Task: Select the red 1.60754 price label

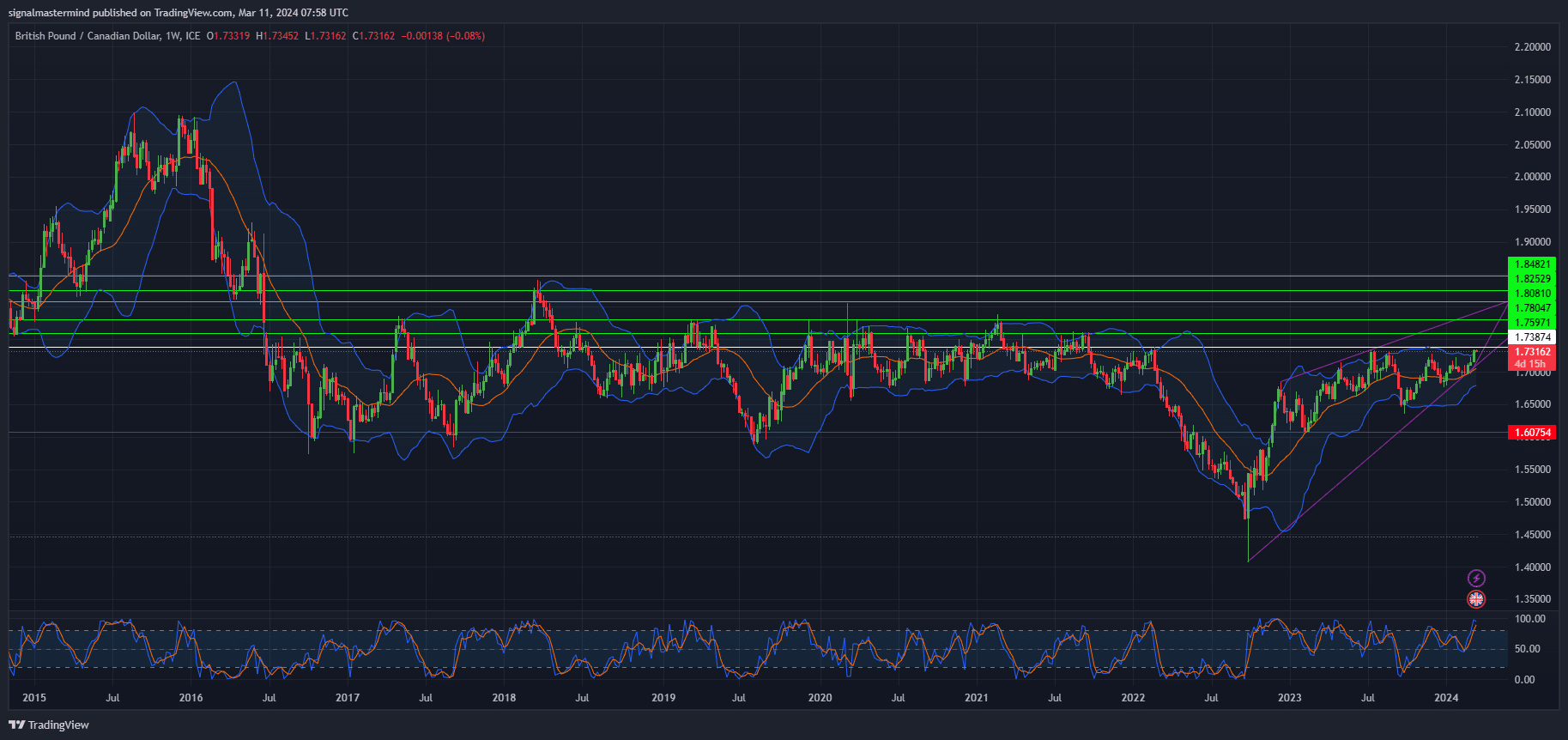Action: pyautogui.click(x=1532, y=433)
